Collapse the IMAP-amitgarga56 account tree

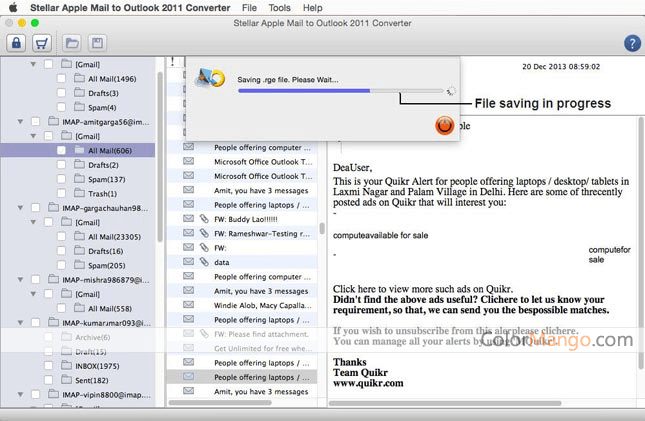point(20,122)
